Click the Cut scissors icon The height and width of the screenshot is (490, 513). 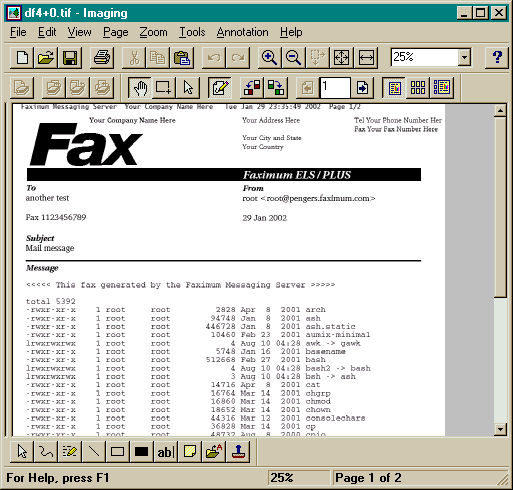click(134, 58)
